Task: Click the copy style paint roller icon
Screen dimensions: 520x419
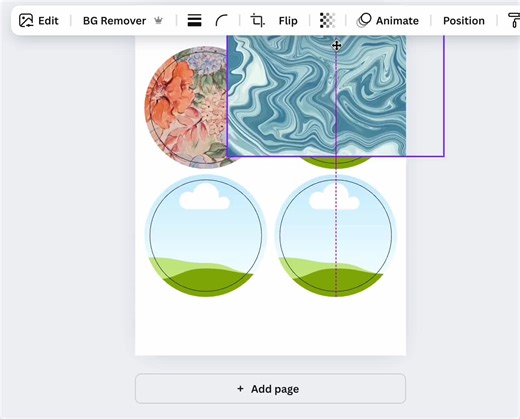Action: pyautogui.click(x=514, y=21)
